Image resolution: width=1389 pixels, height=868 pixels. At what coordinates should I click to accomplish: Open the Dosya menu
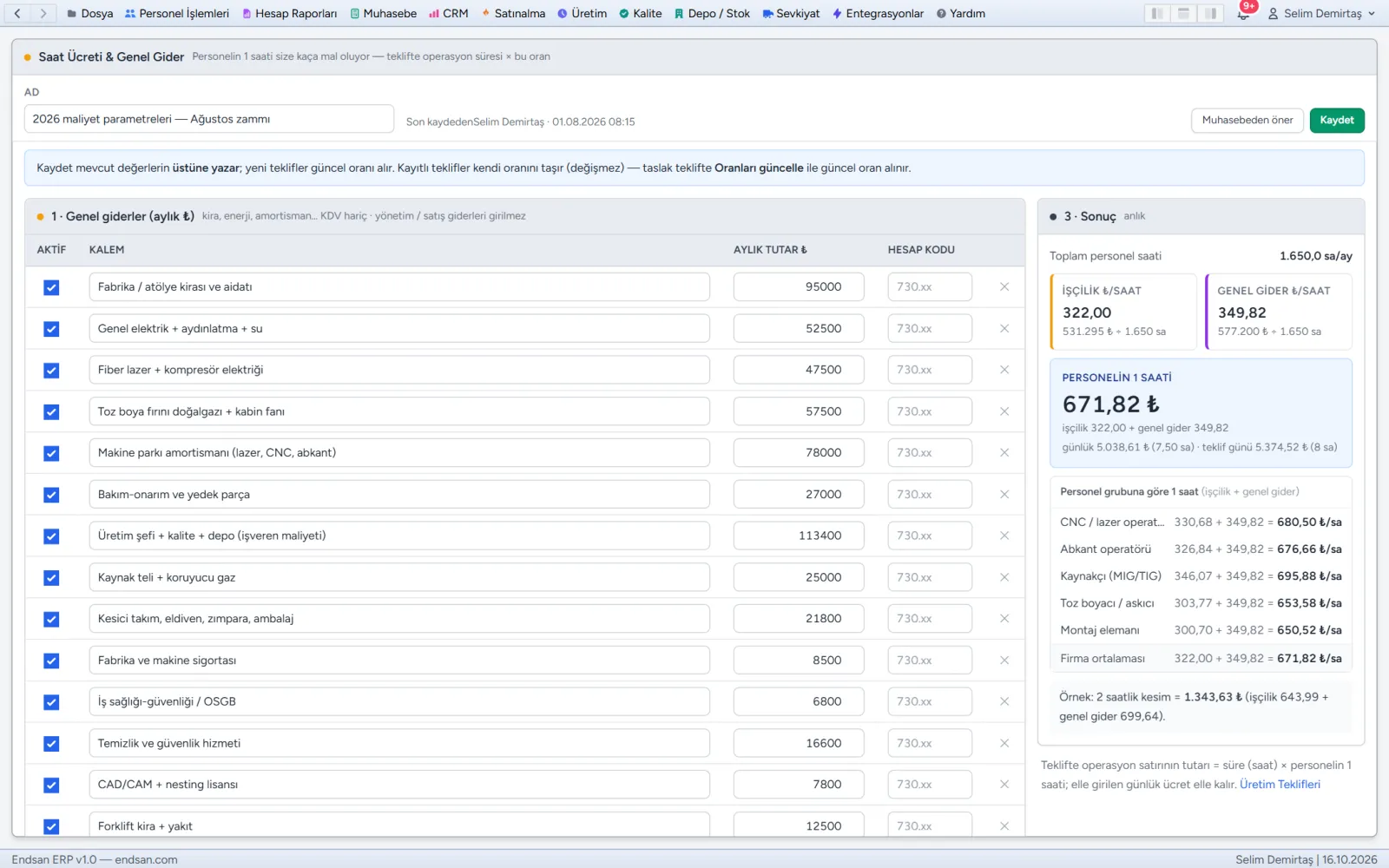pos(90,13)
